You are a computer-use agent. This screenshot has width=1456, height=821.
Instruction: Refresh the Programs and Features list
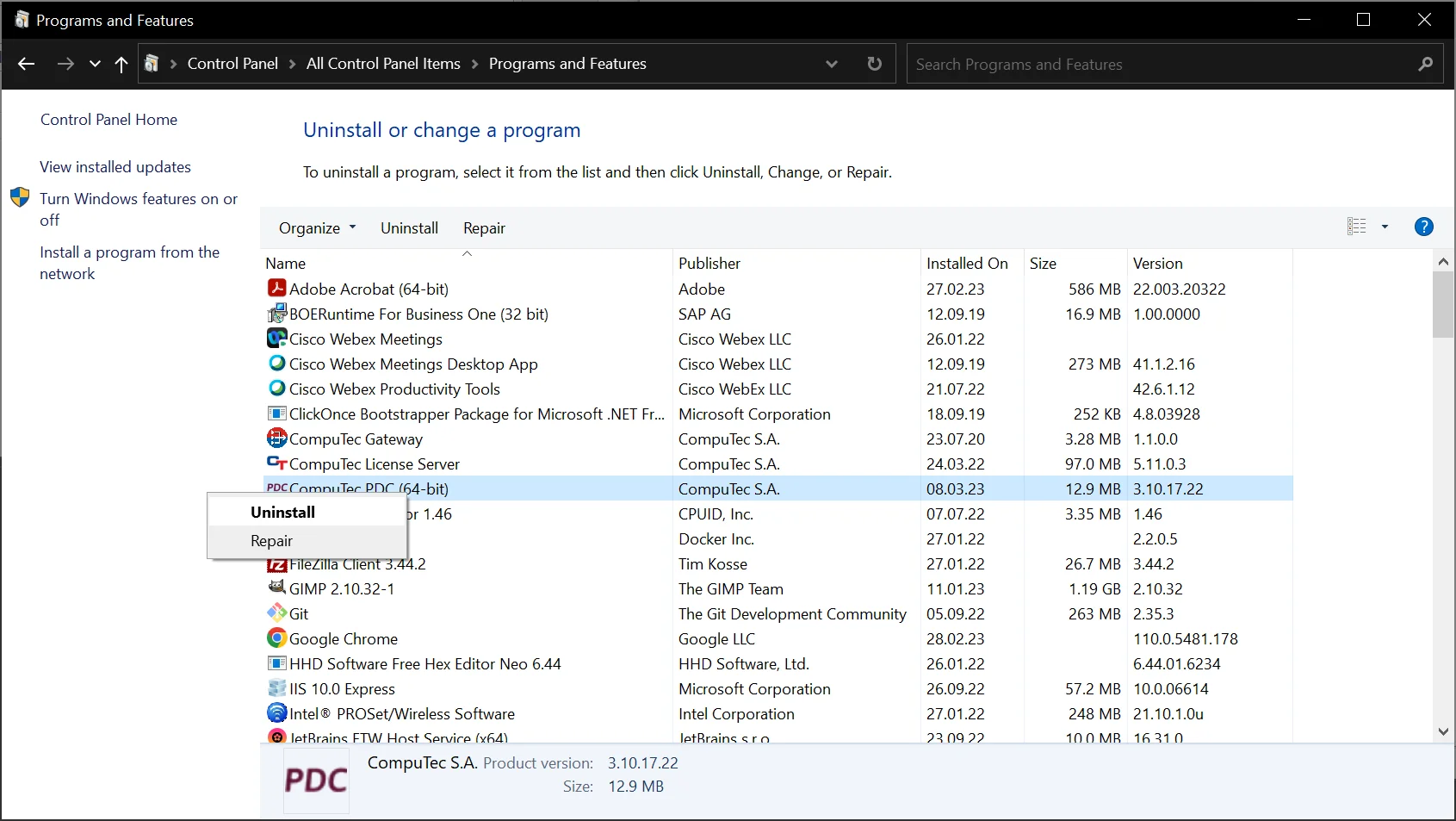point(874,64)
